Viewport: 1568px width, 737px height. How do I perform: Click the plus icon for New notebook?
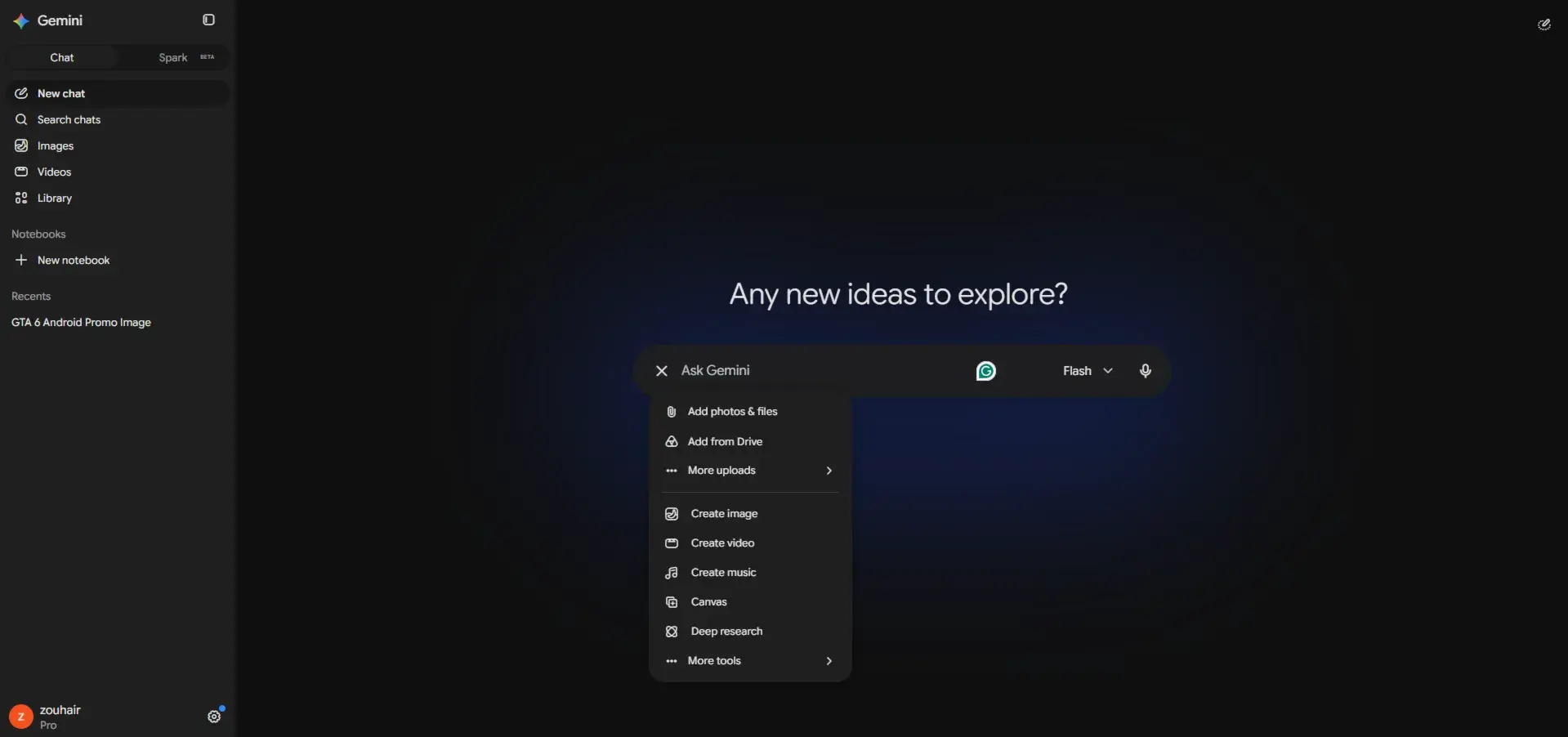pos(21,260)
